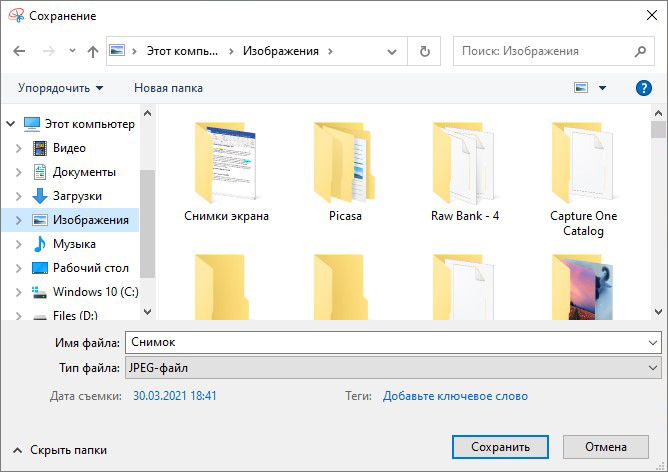Hide the folders pane via Скрыть папки
The width and height of the screenshot is (668, 472).
60,450
